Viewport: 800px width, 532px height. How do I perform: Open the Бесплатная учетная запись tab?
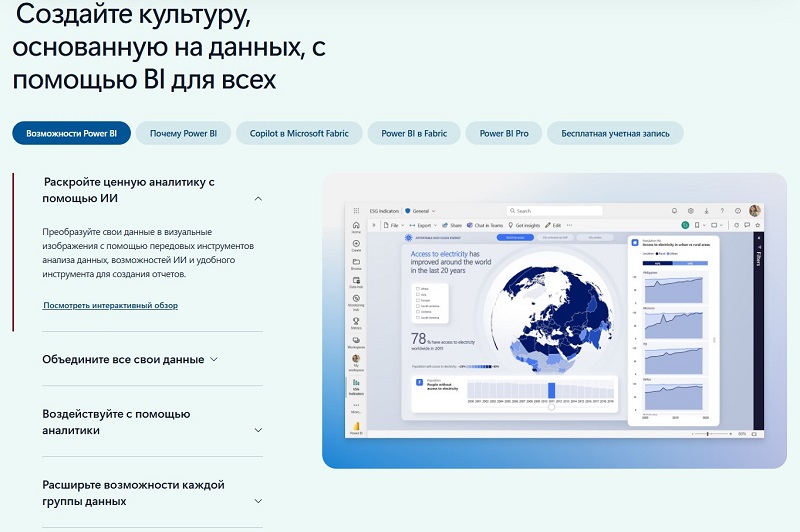point(615,133)
